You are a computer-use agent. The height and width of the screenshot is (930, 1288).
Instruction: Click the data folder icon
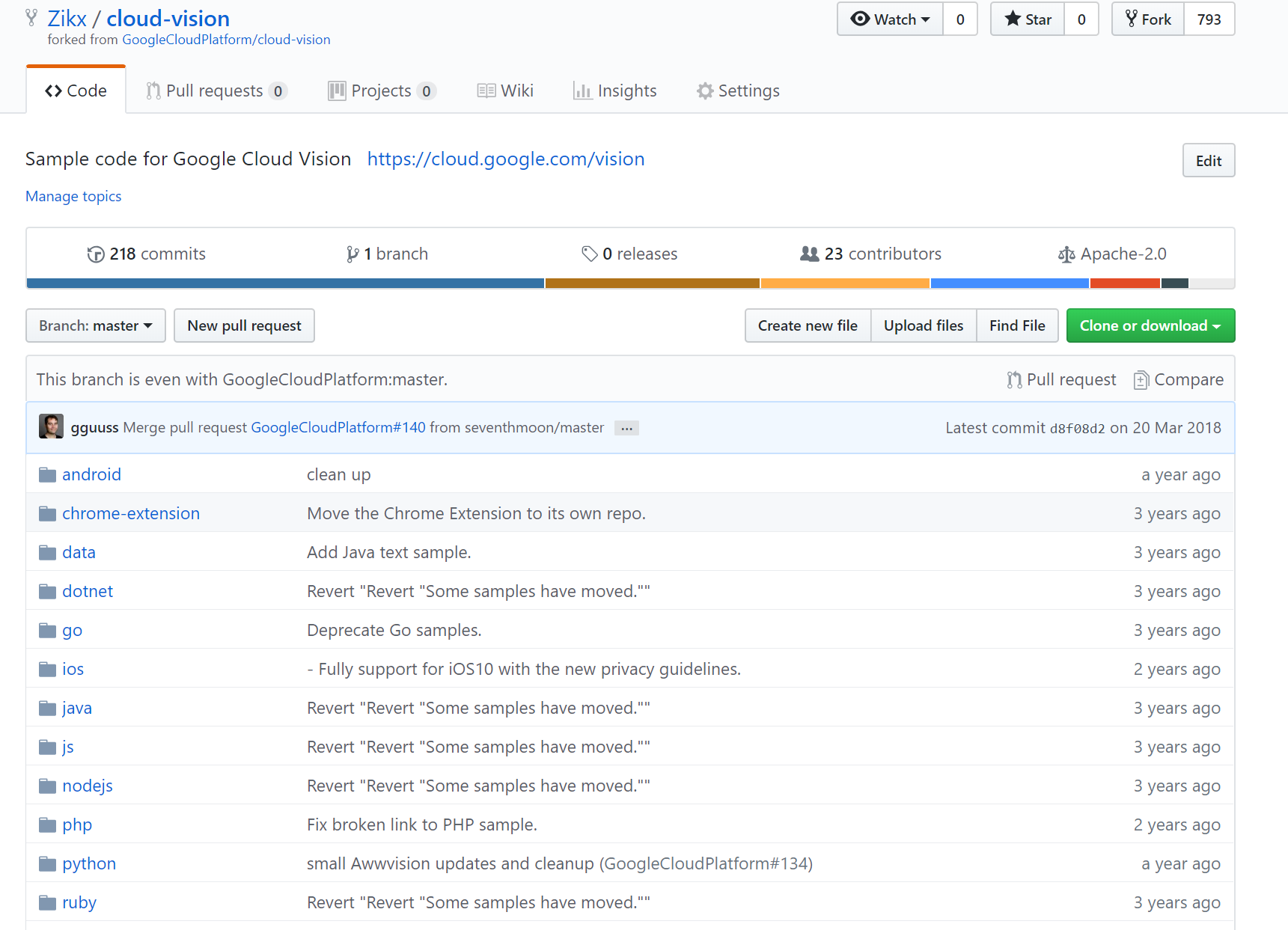48,552
